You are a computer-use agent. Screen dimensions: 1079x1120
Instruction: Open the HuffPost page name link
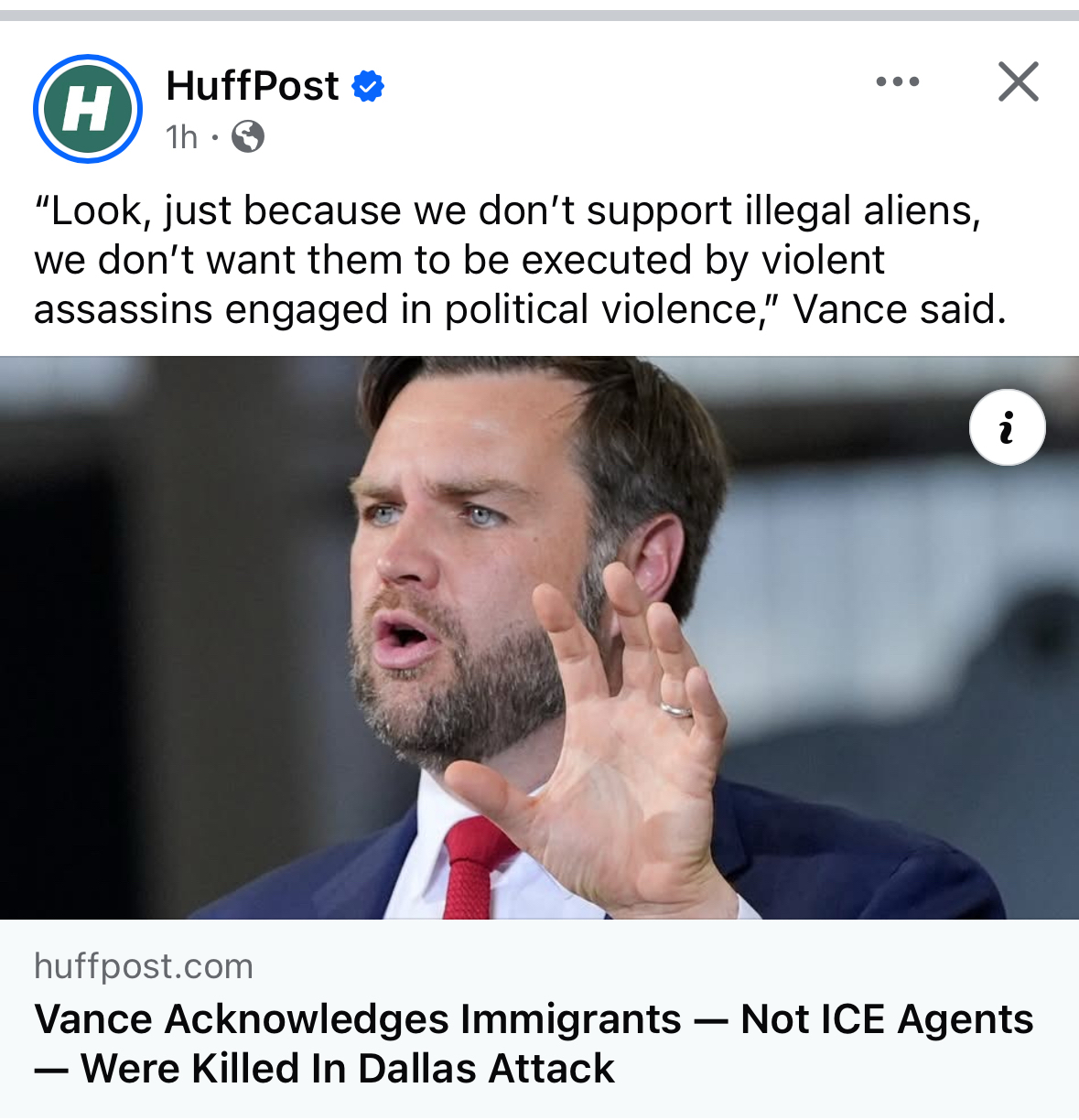[253, 86]
